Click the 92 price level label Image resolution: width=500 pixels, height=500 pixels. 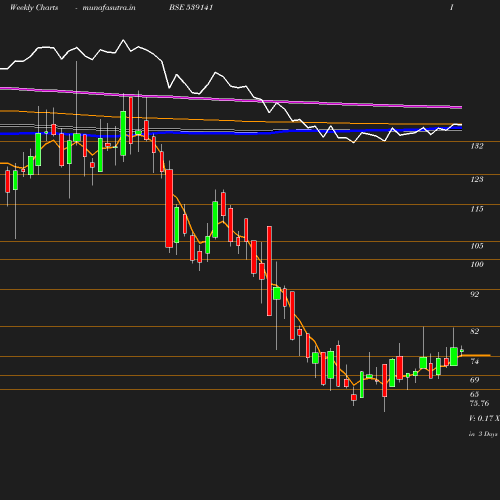tap(475, 294)
